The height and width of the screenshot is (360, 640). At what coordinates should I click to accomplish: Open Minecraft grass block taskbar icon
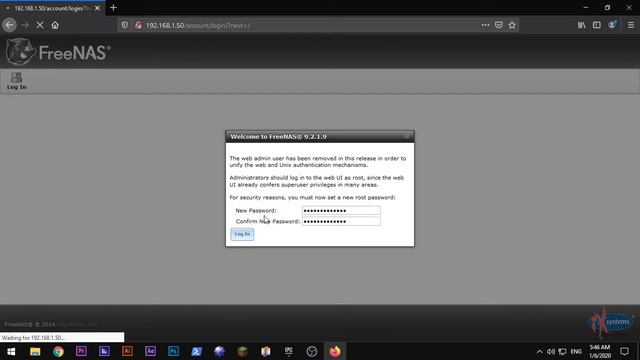(x=242, y=351)
